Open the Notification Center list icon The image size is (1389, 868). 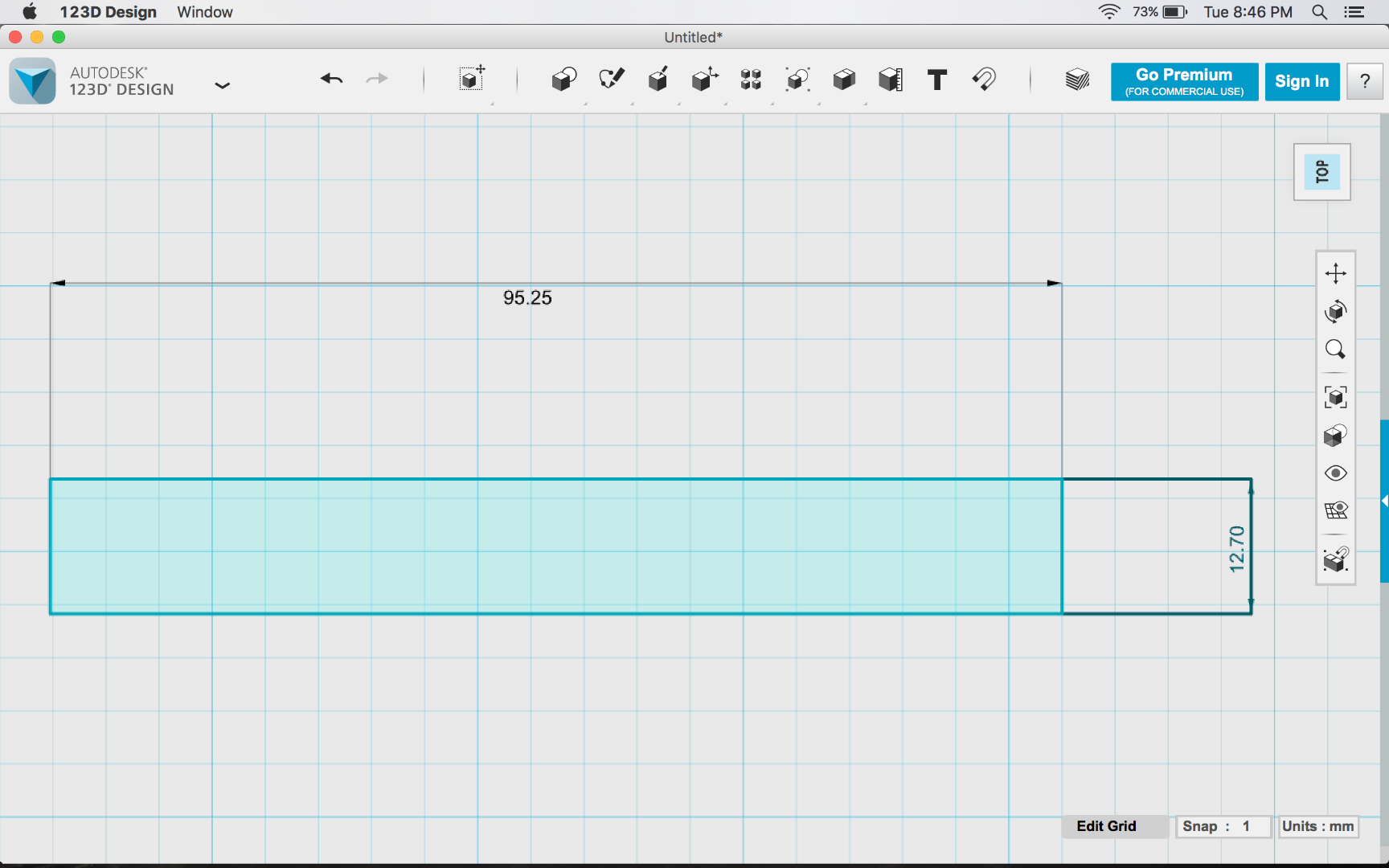pos(1354,12)
